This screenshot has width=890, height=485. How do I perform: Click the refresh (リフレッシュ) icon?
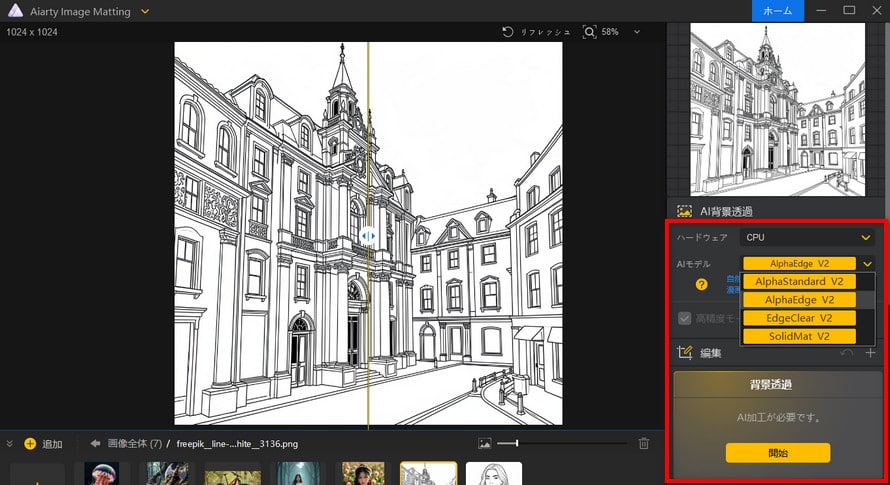click(x=508, y=32)
